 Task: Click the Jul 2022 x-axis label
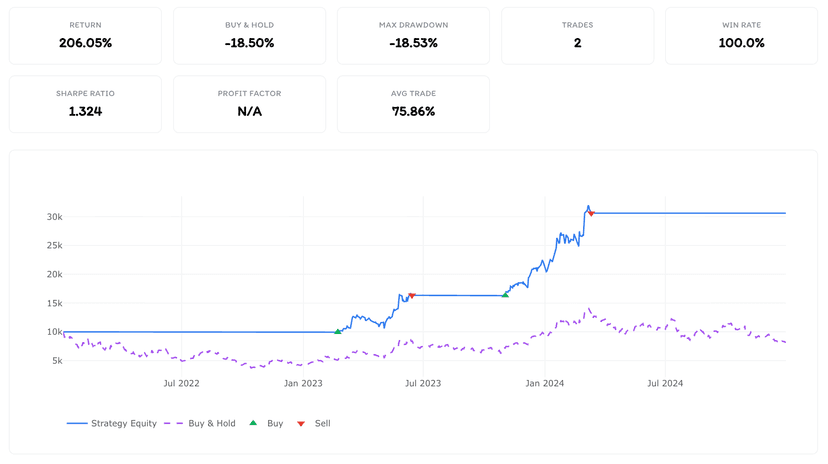point(181,383)
